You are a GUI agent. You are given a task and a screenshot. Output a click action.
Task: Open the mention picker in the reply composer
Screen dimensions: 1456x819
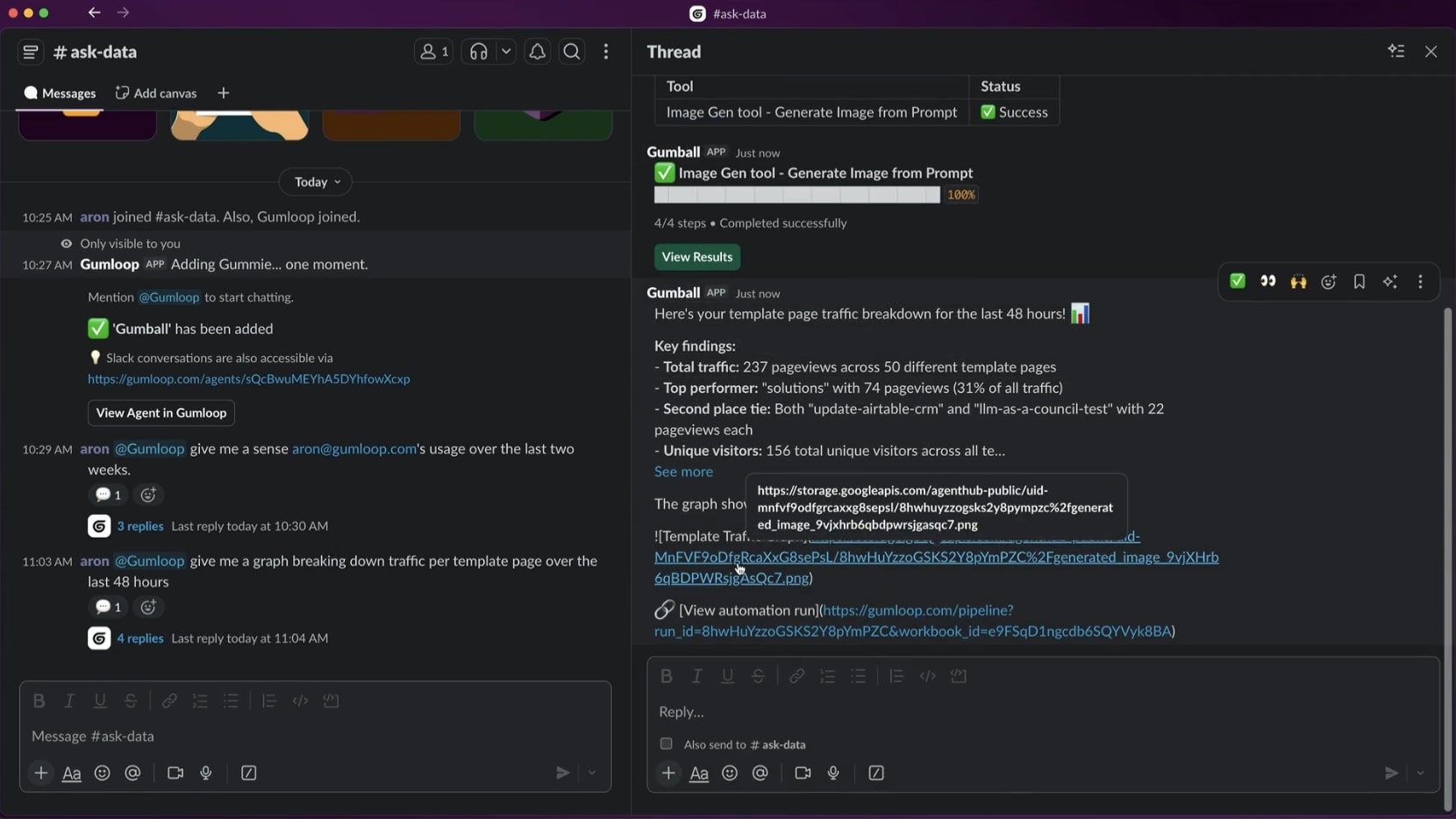[x=760, y=773]
